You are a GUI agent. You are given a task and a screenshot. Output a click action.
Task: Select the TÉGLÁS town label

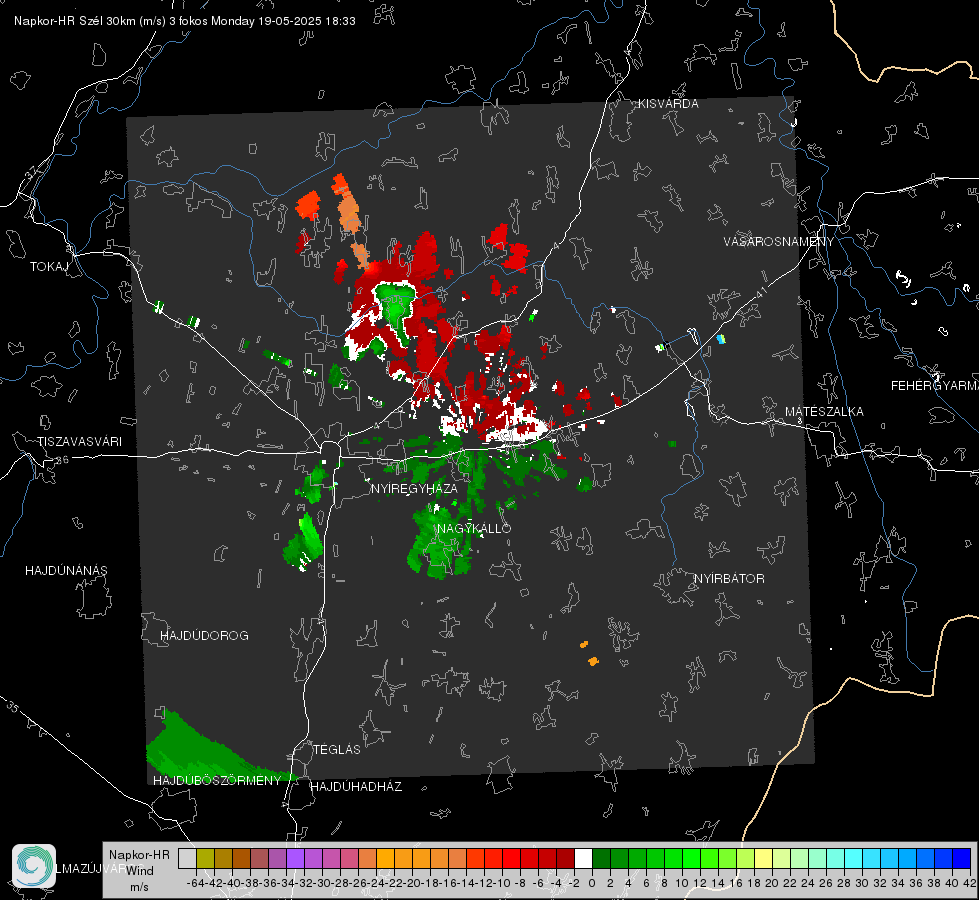click(337, 749)
